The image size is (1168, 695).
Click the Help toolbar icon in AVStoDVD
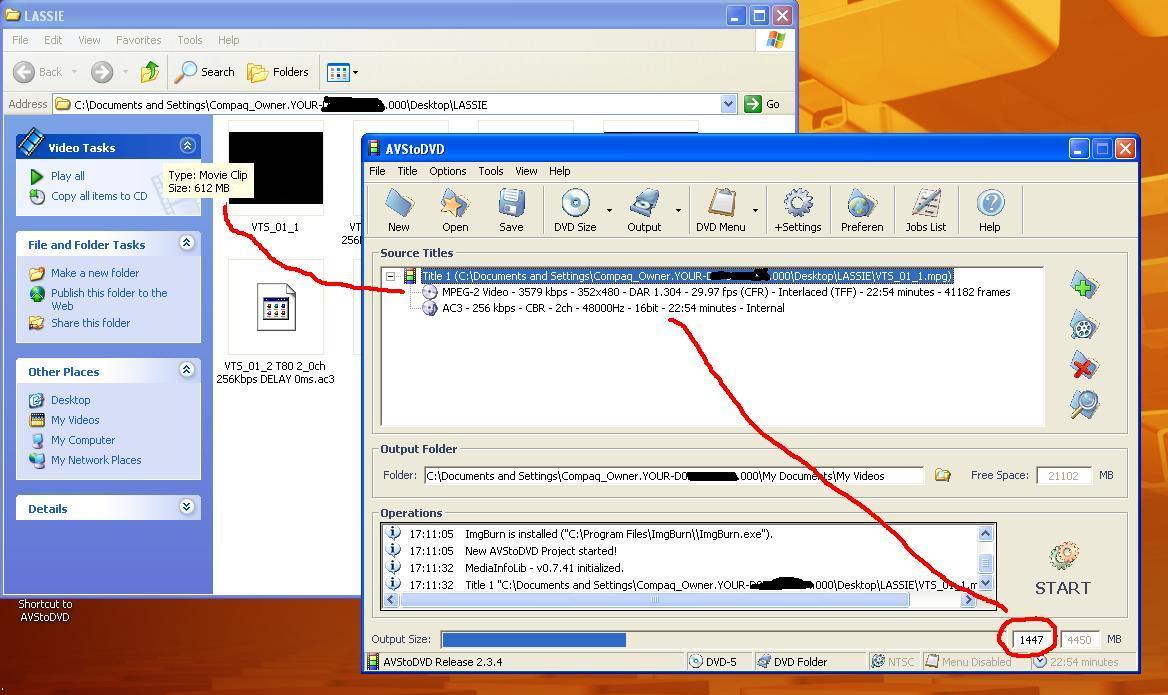[x=990, y=210]
